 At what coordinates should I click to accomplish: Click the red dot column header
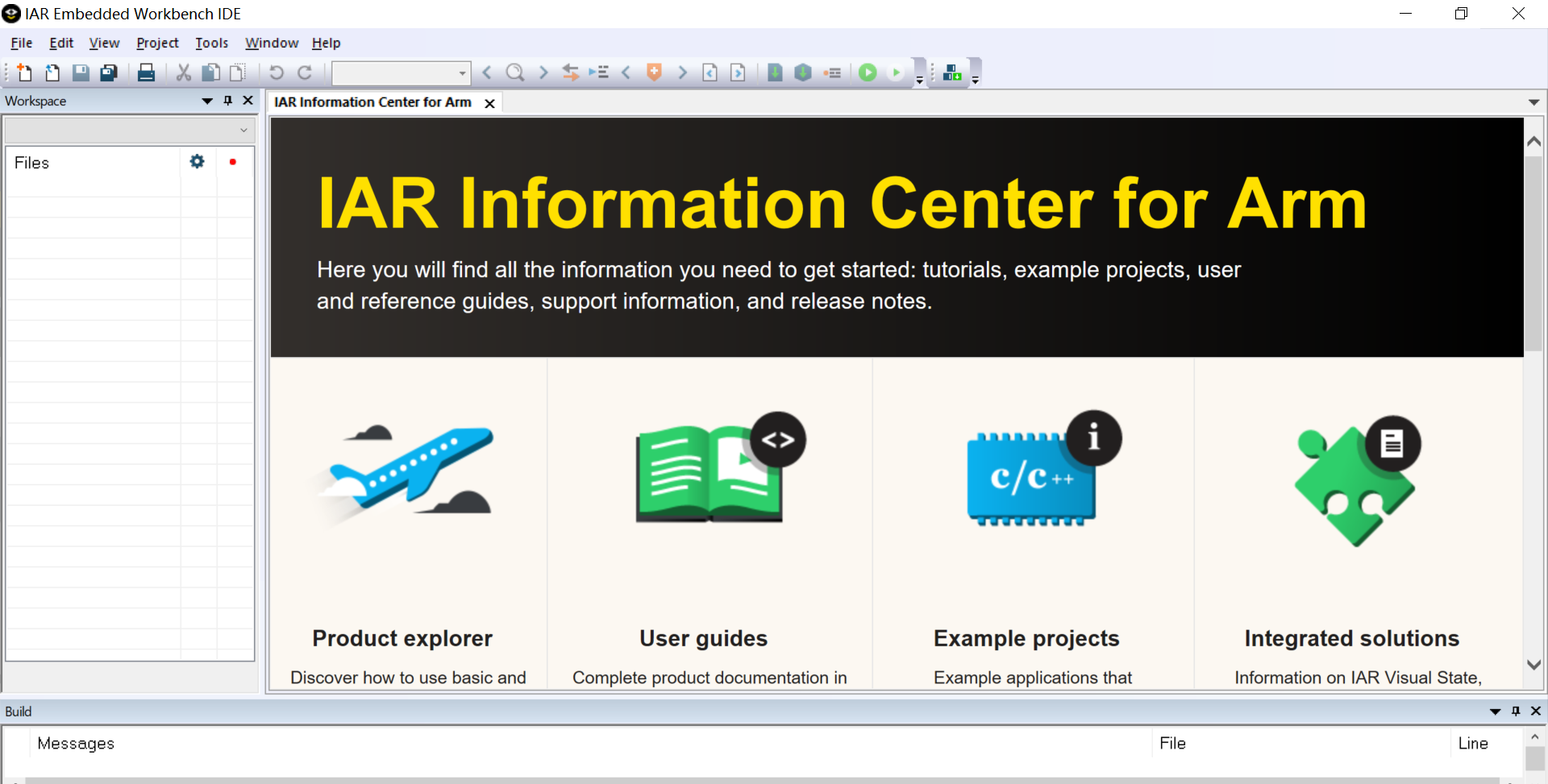[233, 162]
